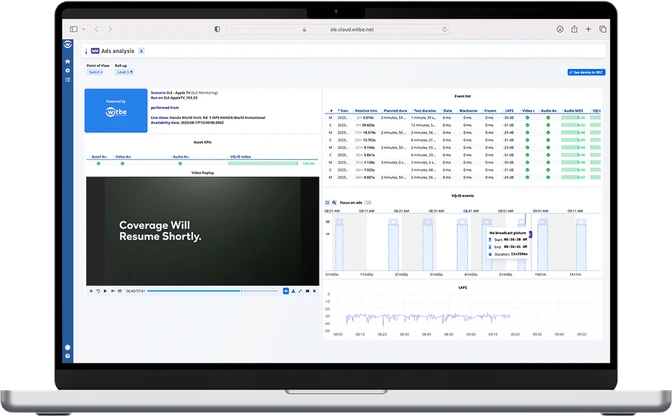Expand the video player to fullscreen
672x416 pixels.
300,291
